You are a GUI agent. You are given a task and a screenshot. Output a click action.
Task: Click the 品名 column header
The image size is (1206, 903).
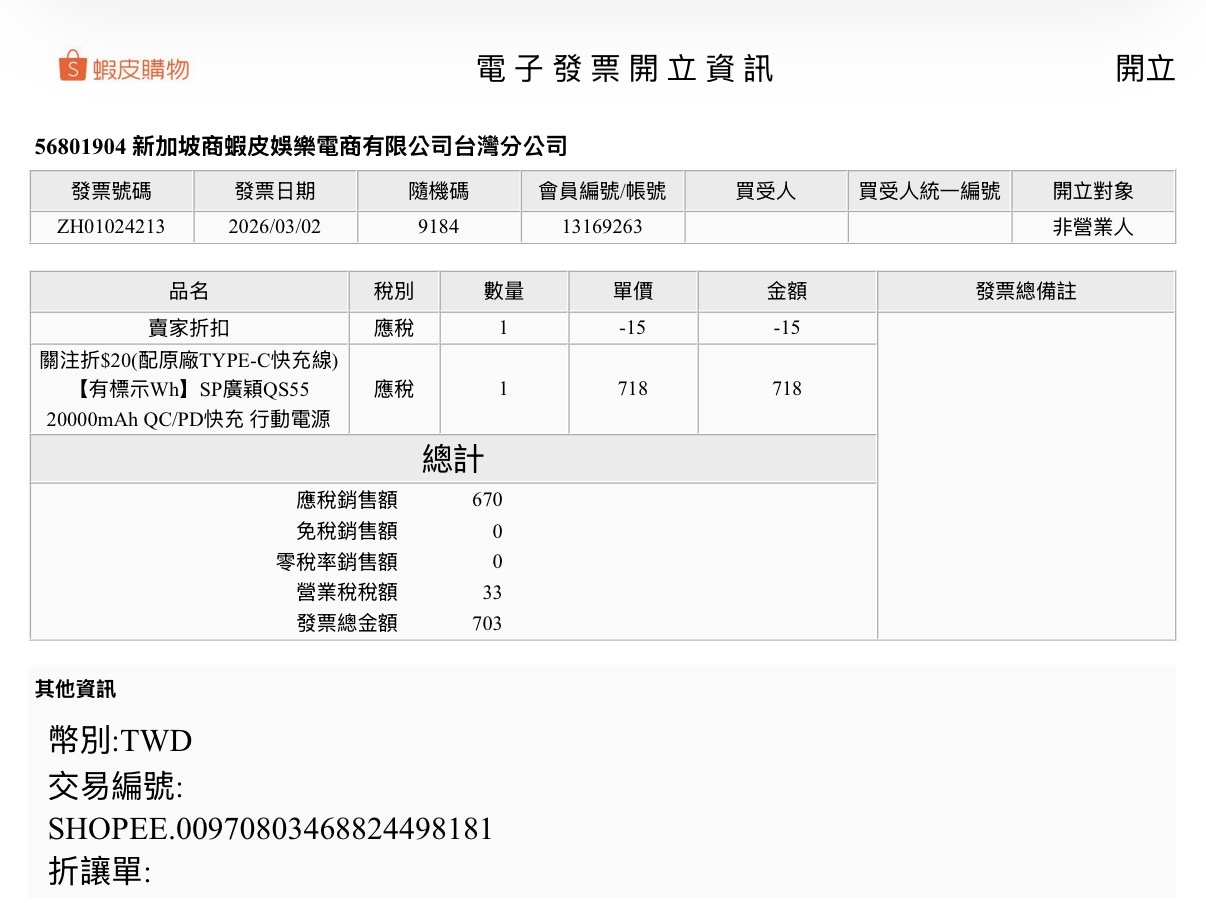coord(189,291)
